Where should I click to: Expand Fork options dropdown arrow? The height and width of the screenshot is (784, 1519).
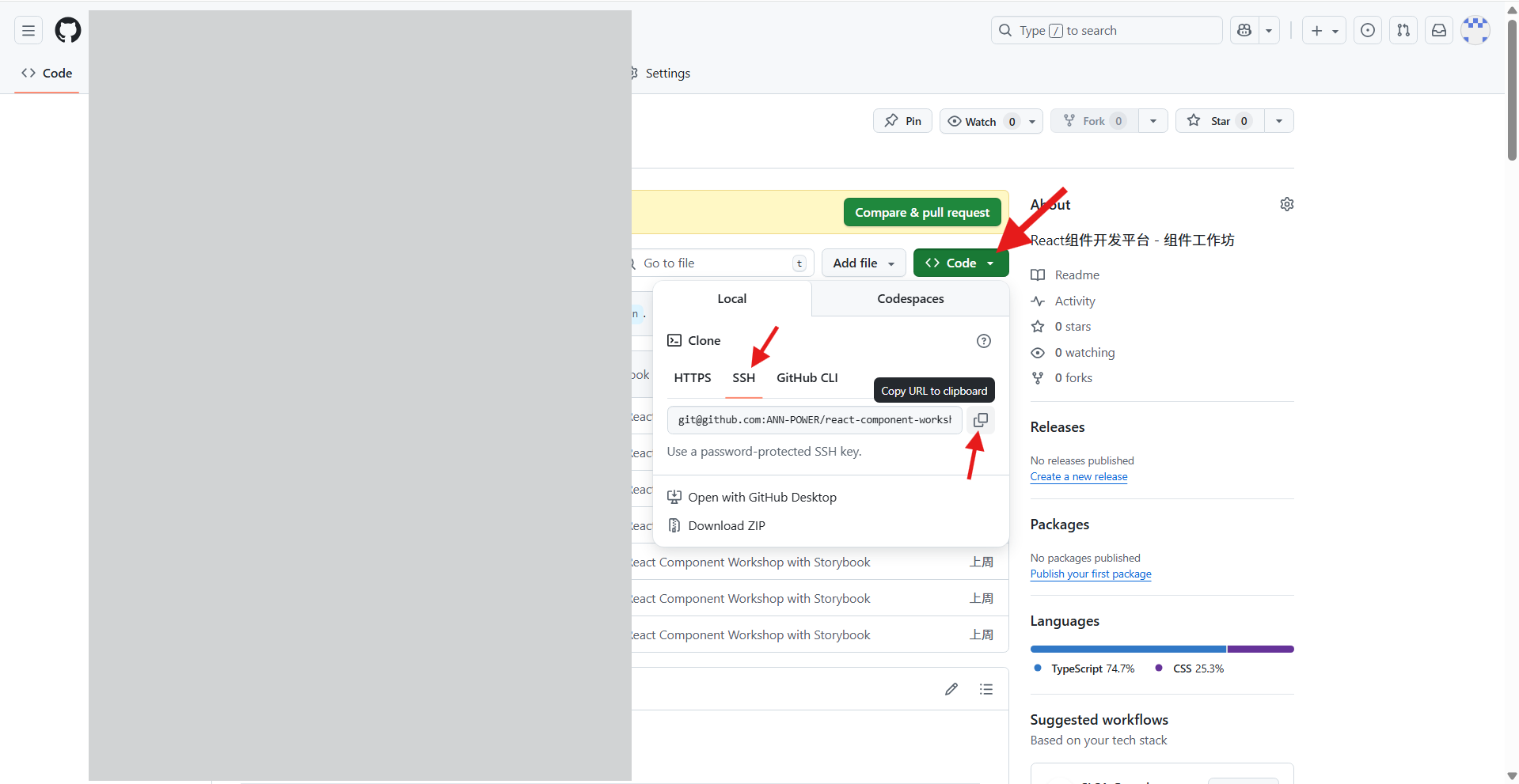coord(1153,121)
